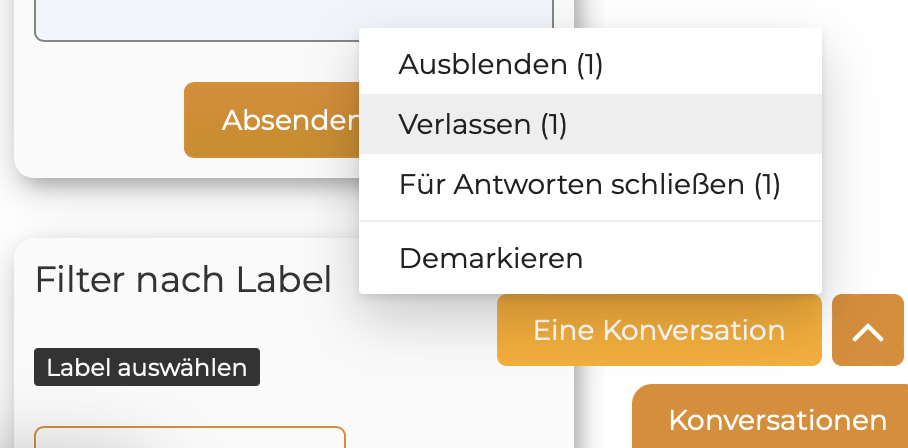
Task: Select Ausblenden (1) from the menu
Action: pyautogui.click(x=500, y=65)
